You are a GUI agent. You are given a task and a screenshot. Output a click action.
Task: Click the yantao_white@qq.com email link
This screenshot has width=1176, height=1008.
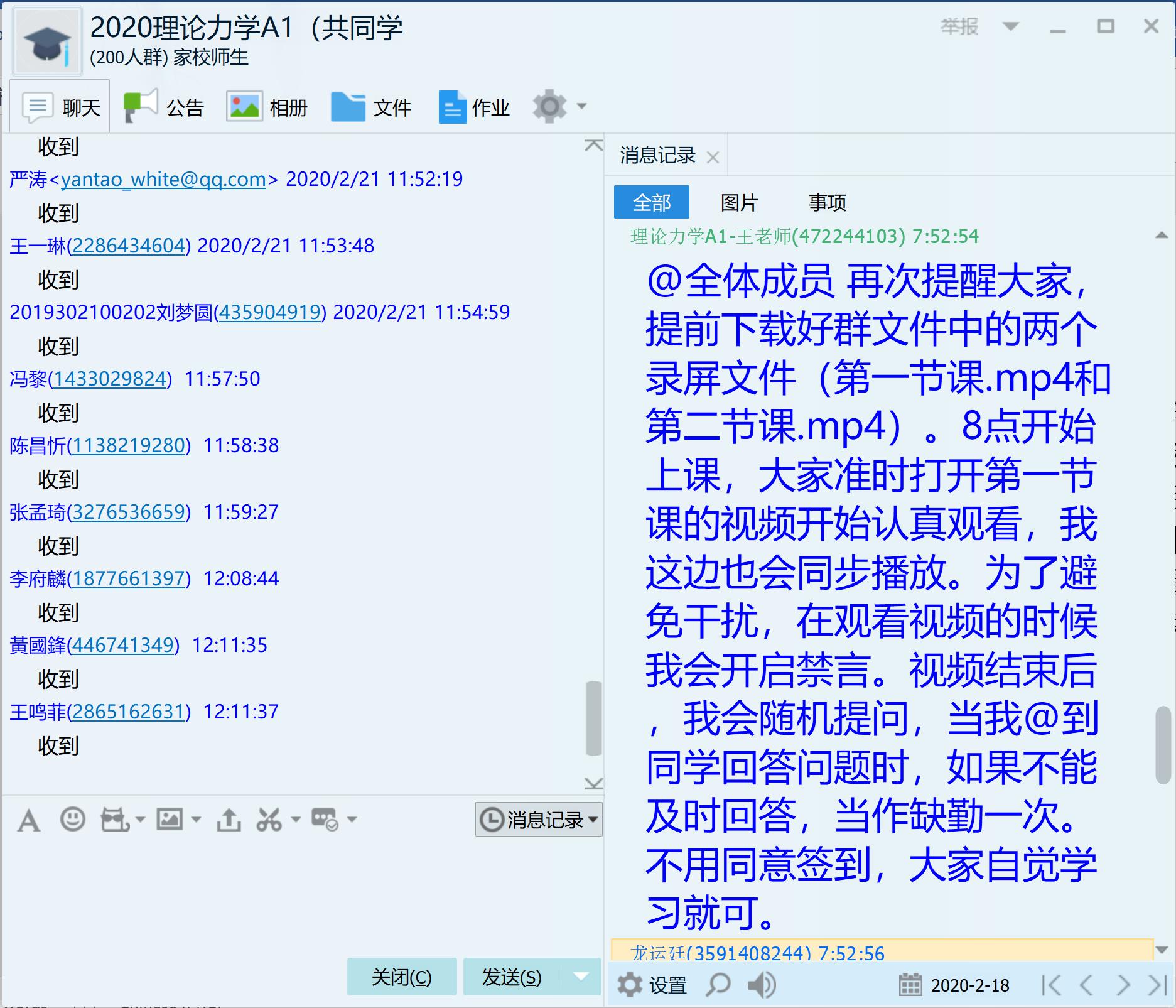pos(163,180)
